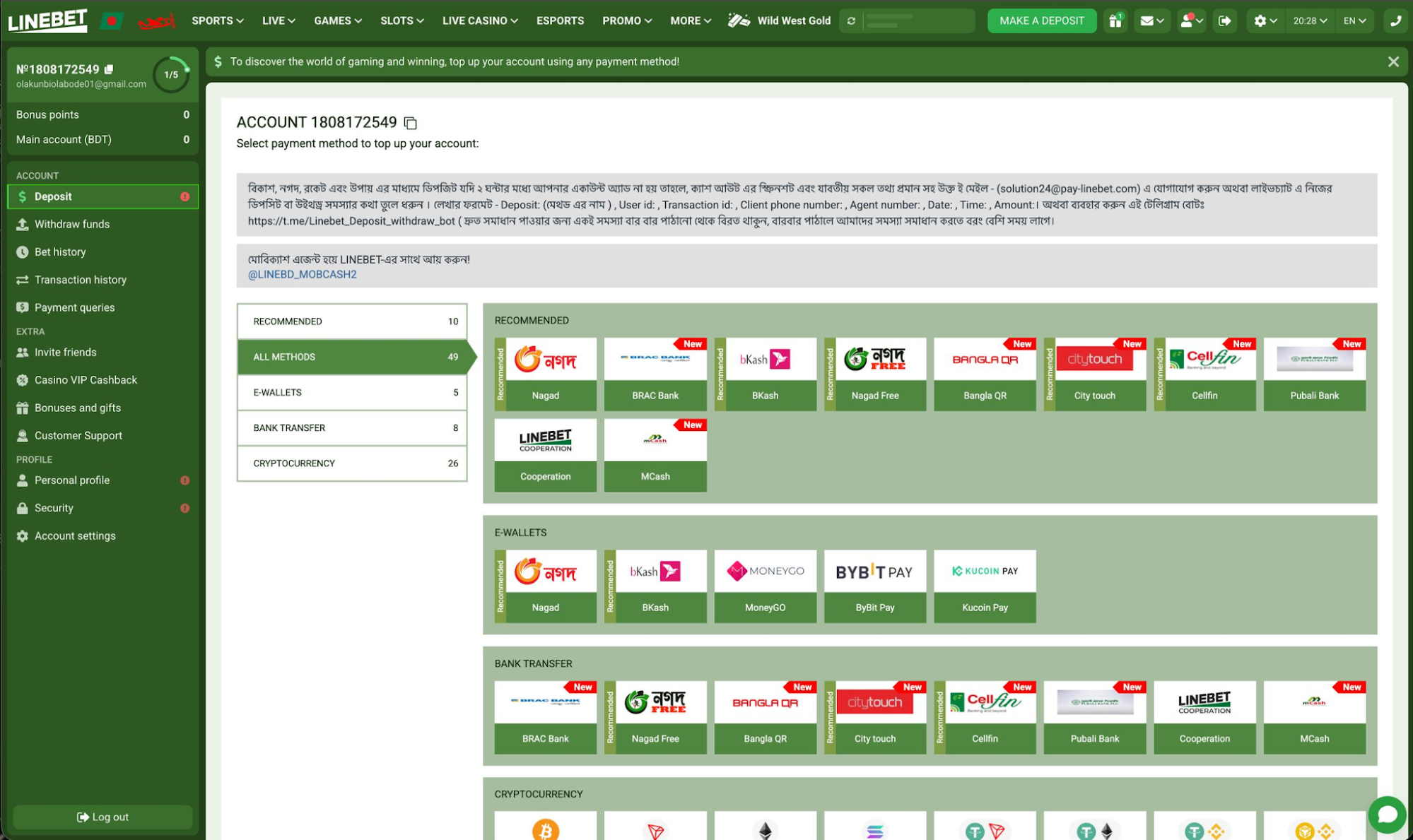
Task: Open the user profile icon menu
Action: (1192, 21)
